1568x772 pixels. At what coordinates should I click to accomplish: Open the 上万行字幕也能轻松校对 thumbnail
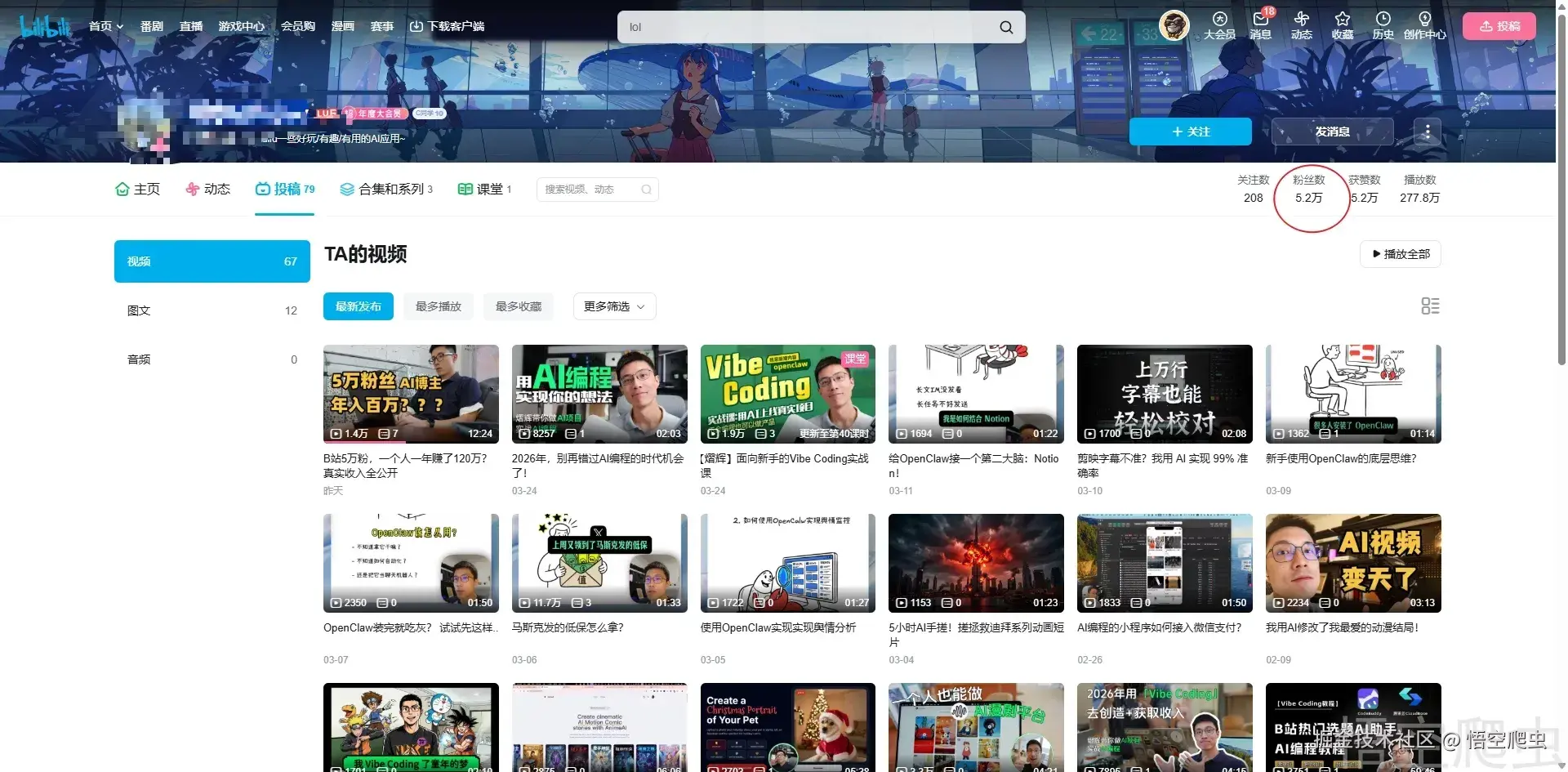pos(1165,394)
